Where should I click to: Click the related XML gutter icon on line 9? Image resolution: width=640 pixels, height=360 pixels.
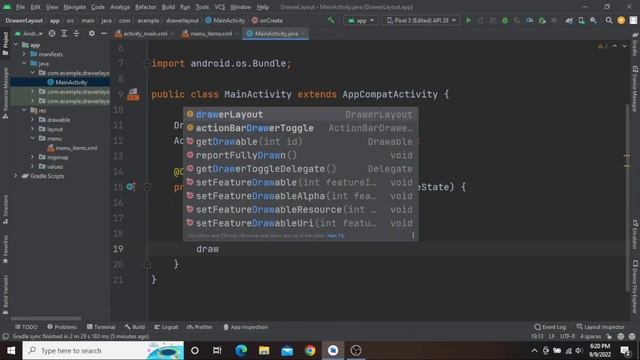click(133, 95)
